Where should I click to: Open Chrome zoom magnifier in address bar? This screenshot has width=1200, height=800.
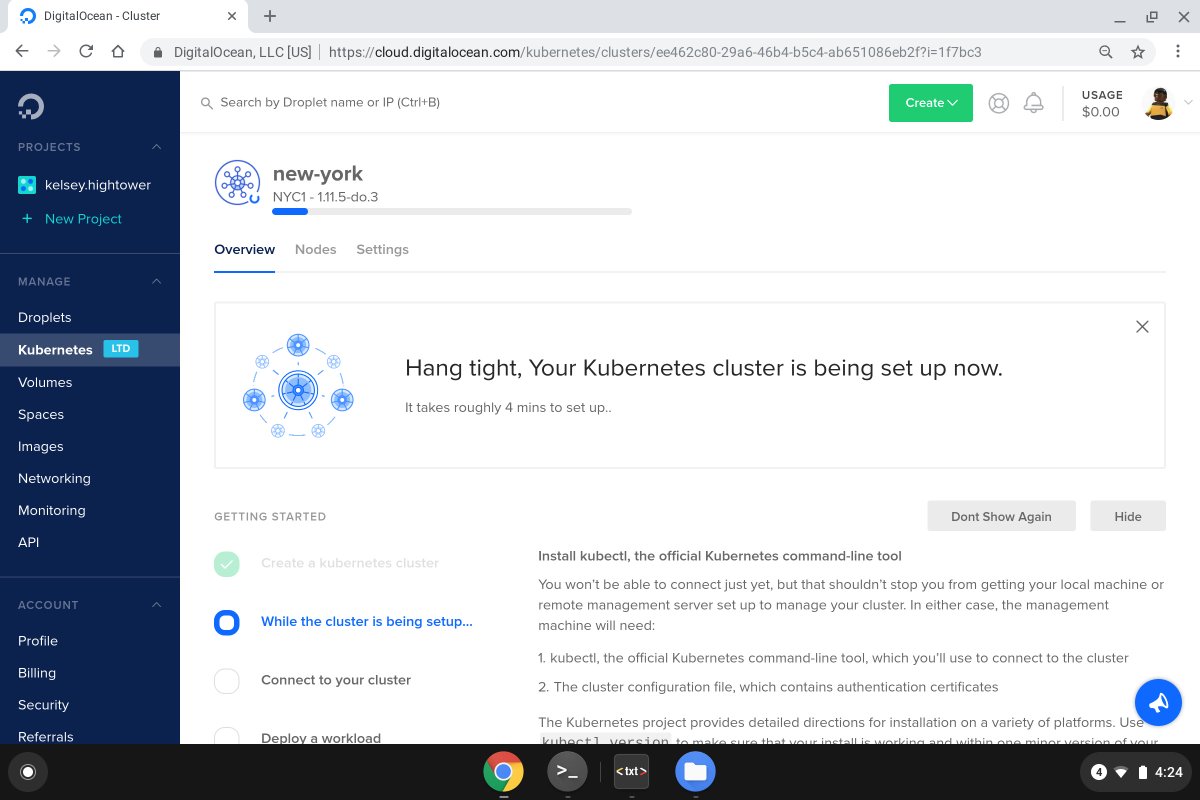[x=1105, y=52]
